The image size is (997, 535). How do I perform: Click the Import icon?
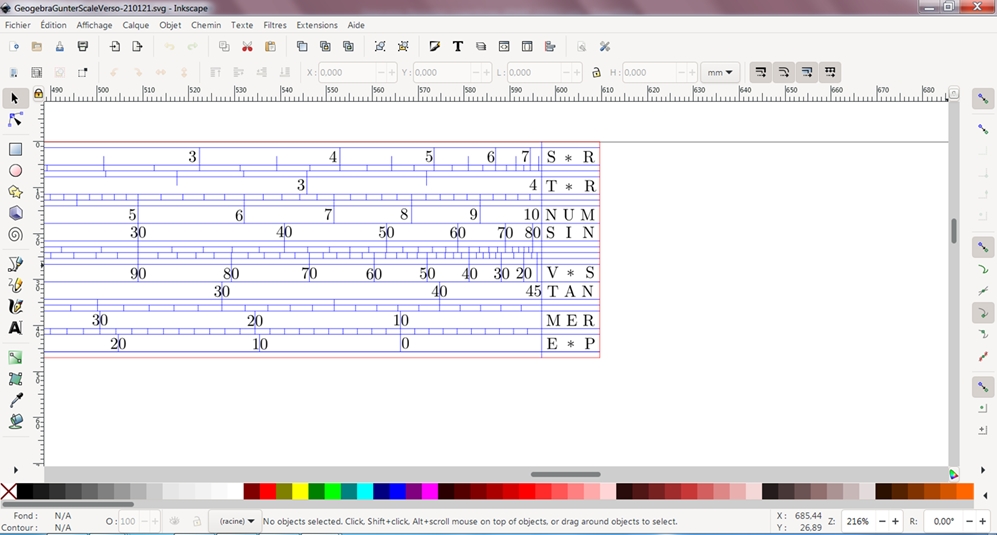tap(114, 46)
